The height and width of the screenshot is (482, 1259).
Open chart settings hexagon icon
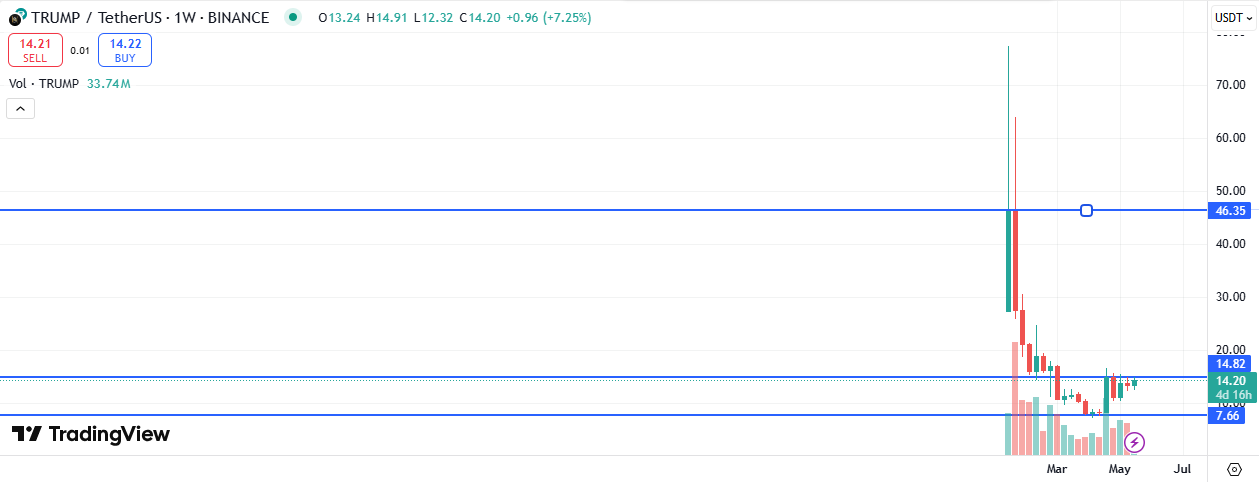pos(1234,469)
